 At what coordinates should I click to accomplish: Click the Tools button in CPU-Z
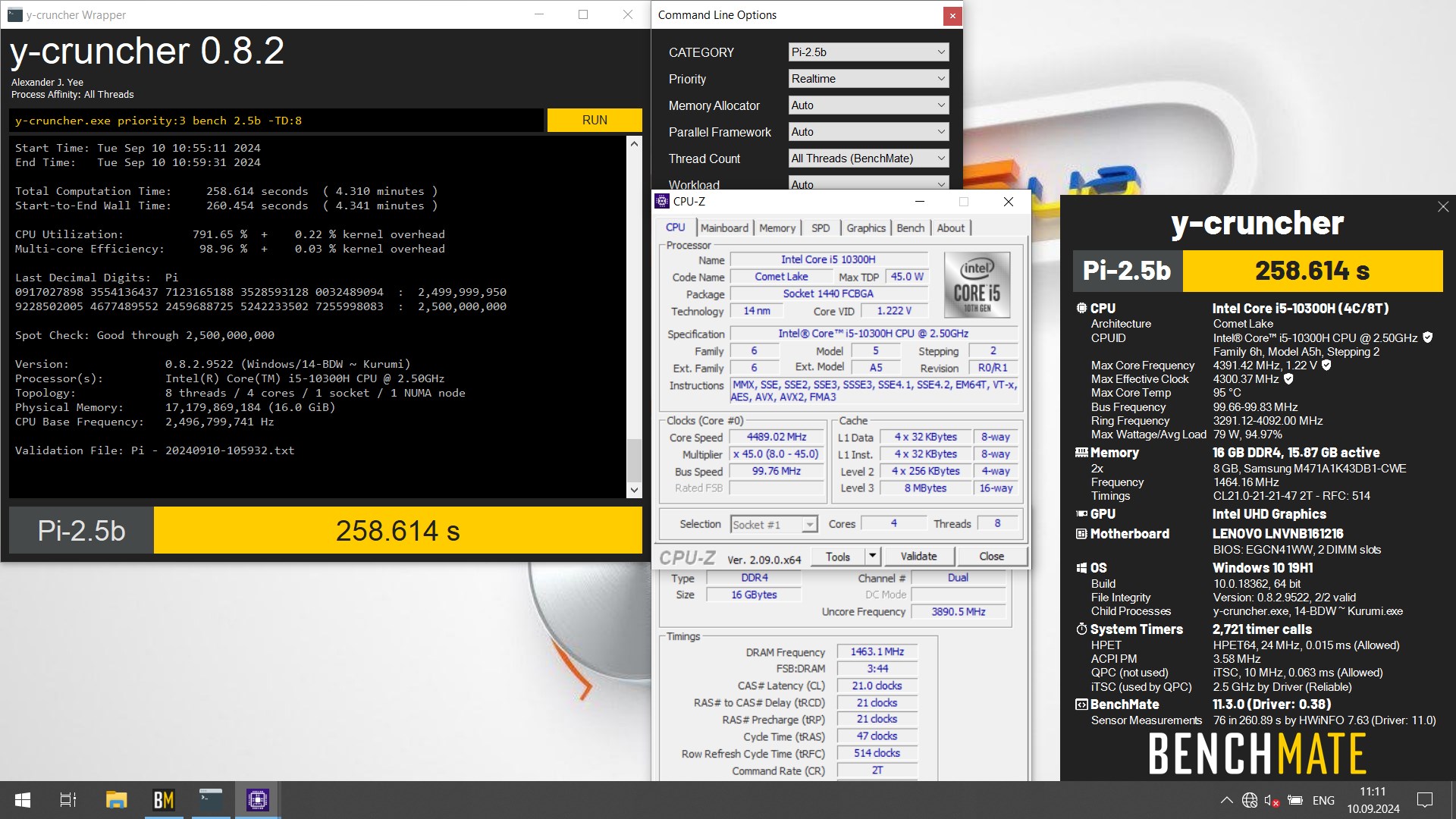[x=838, y=557]
